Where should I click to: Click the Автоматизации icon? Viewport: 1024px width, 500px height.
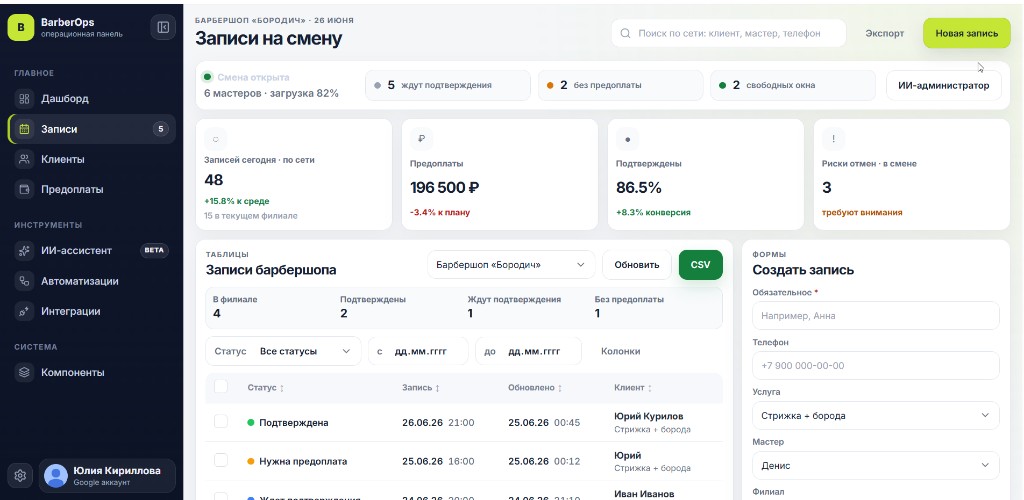pyautogui.click(x=24, y=281)
